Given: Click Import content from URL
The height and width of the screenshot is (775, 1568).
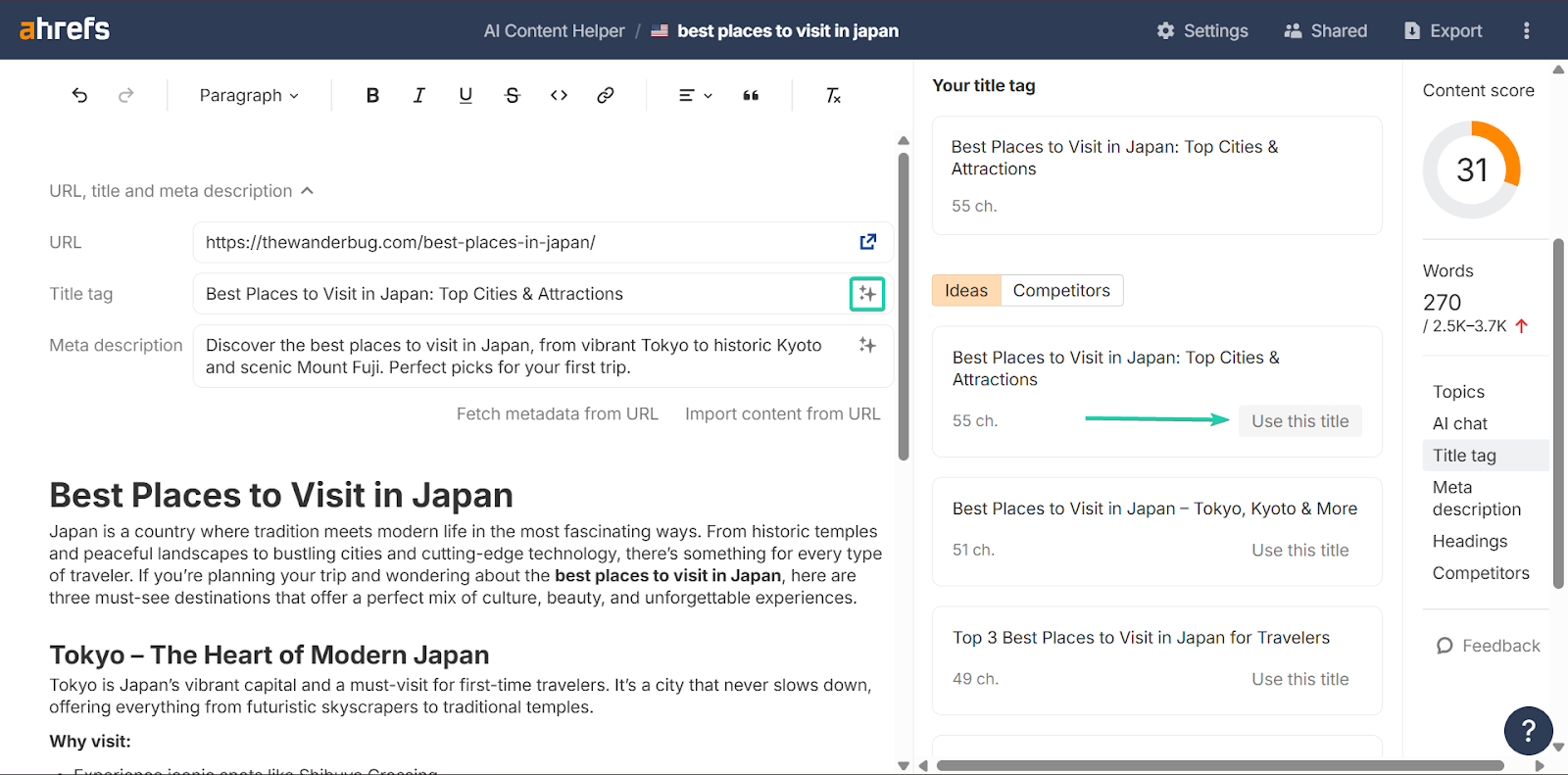Looking at the screenshot, I should coord(783,413).
